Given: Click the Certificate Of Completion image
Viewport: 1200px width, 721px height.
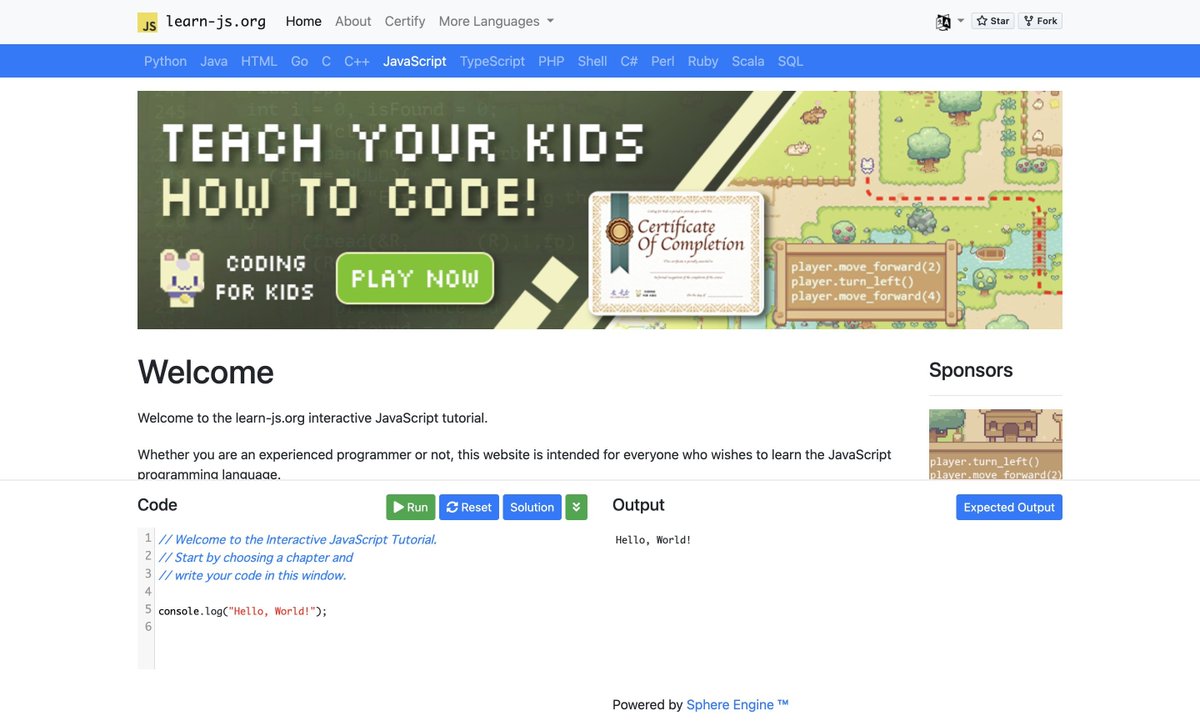Looking at the screenshot, I should [x=676, y=252].
